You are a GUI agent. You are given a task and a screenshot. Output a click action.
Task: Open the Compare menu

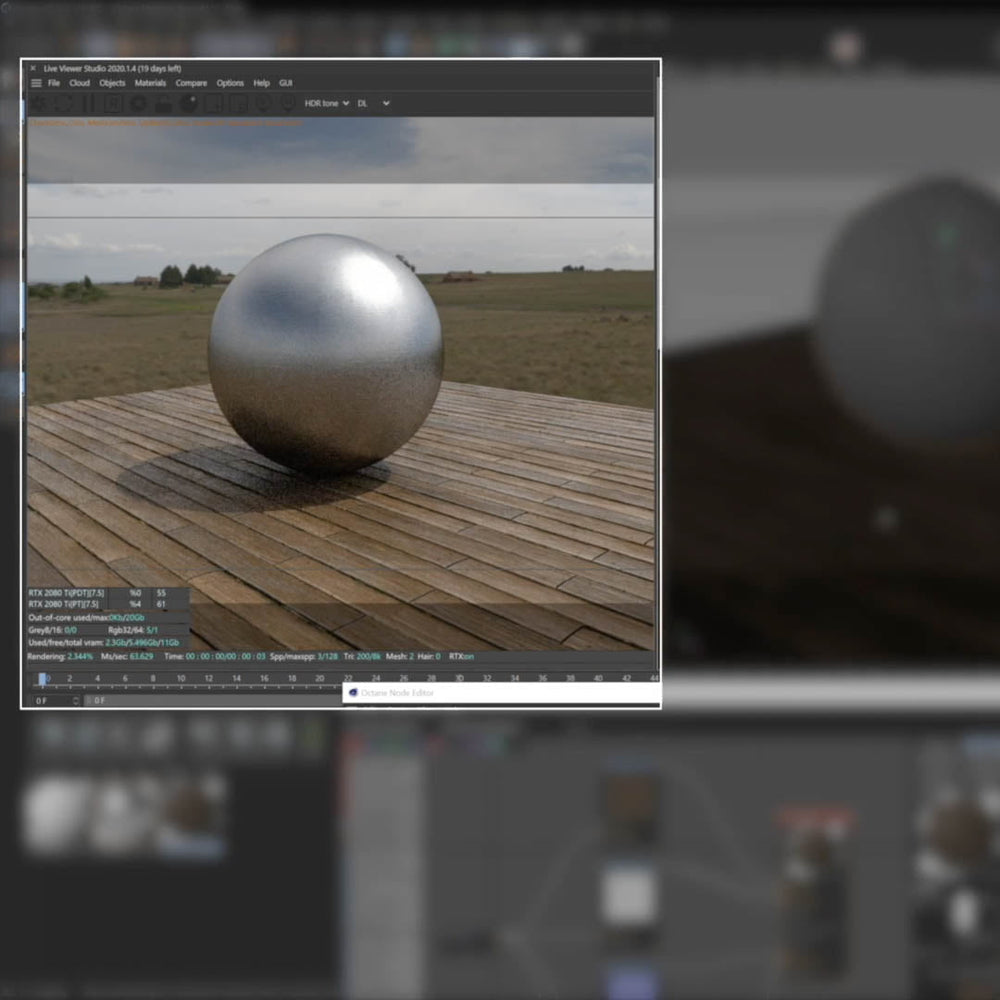(191, 83)
